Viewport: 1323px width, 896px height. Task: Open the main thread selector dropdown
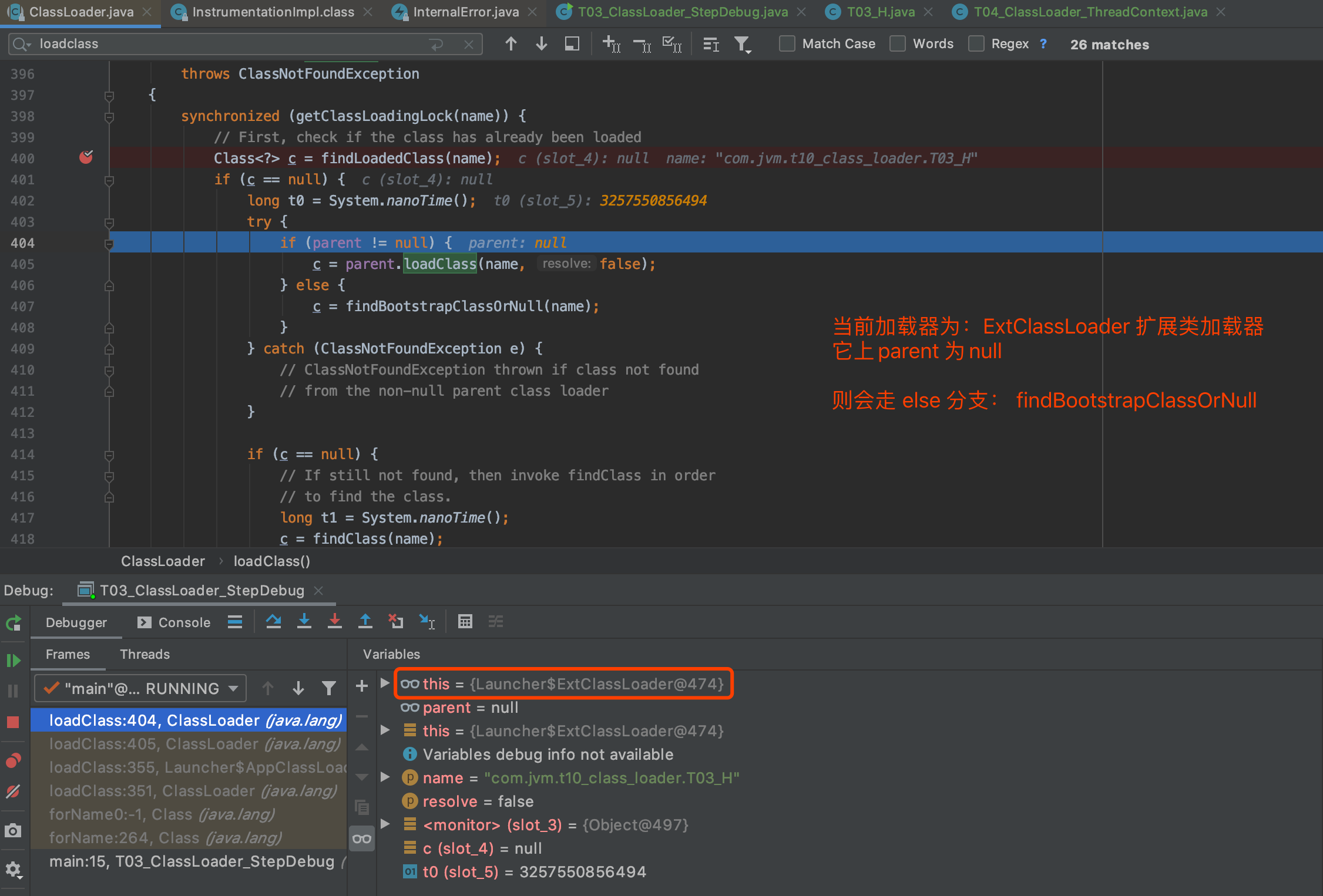coord(141,688)
